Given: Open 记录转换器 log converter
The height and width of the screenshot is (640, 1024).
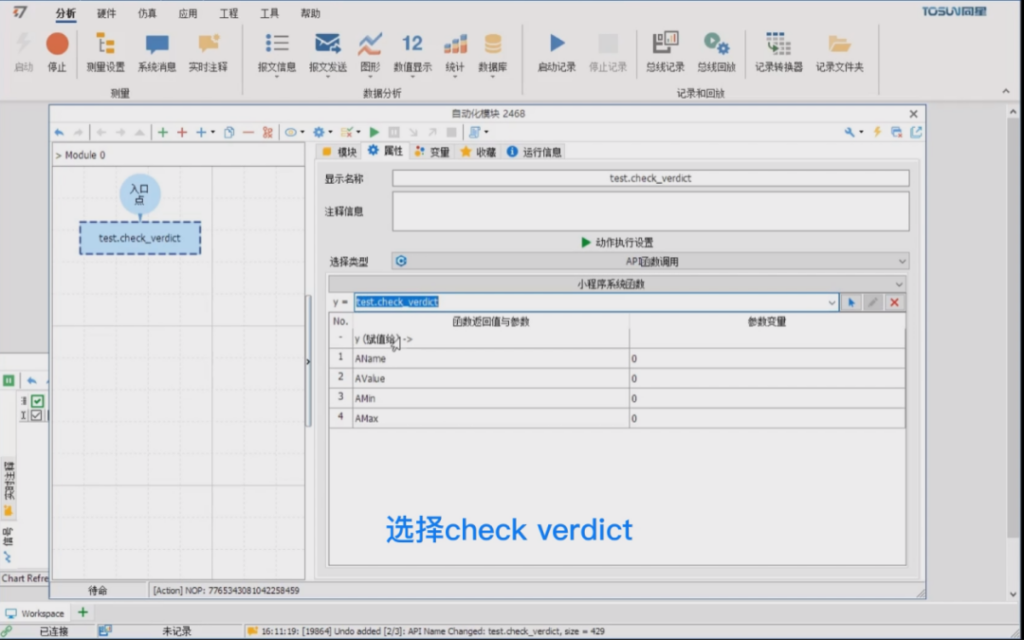Looking at the screenshot, I should pyautogui.click(x=778, y=52).
